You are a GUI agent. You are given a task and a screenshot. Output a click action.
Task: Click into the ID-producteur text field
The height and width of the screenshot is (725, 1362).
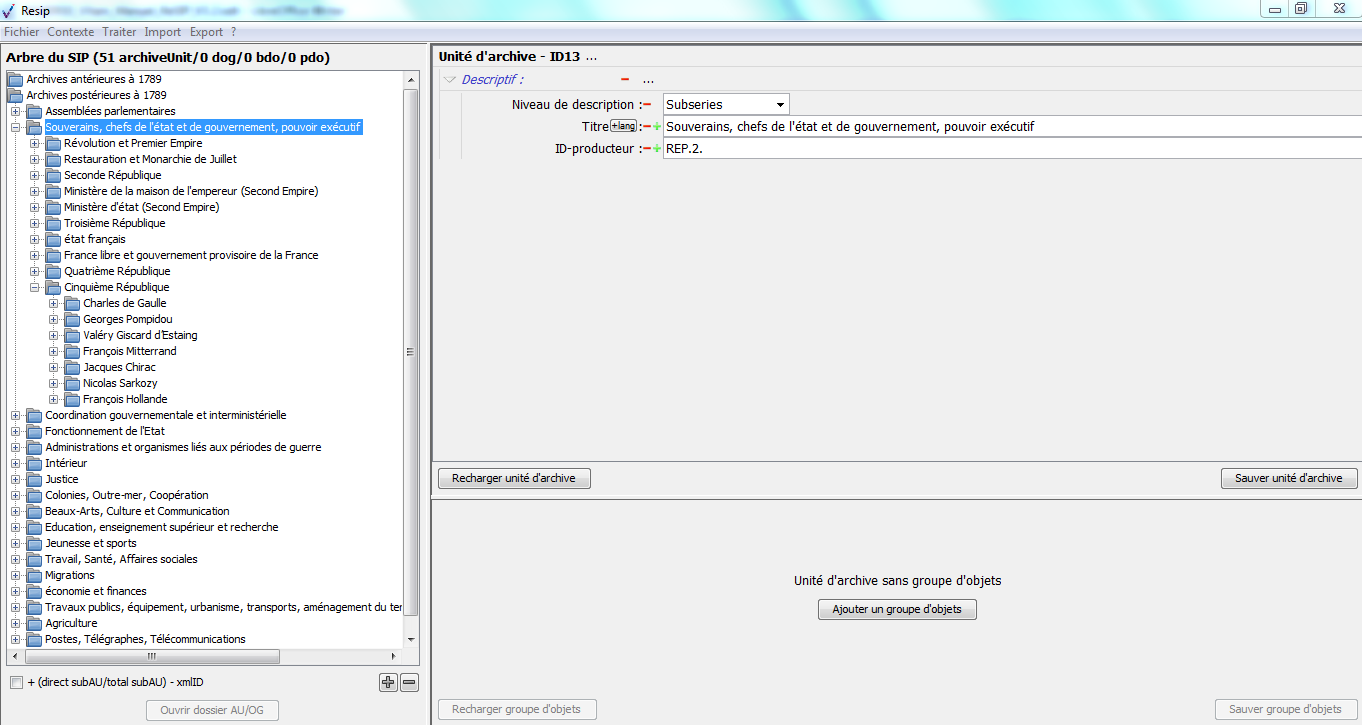[1010, 149]
